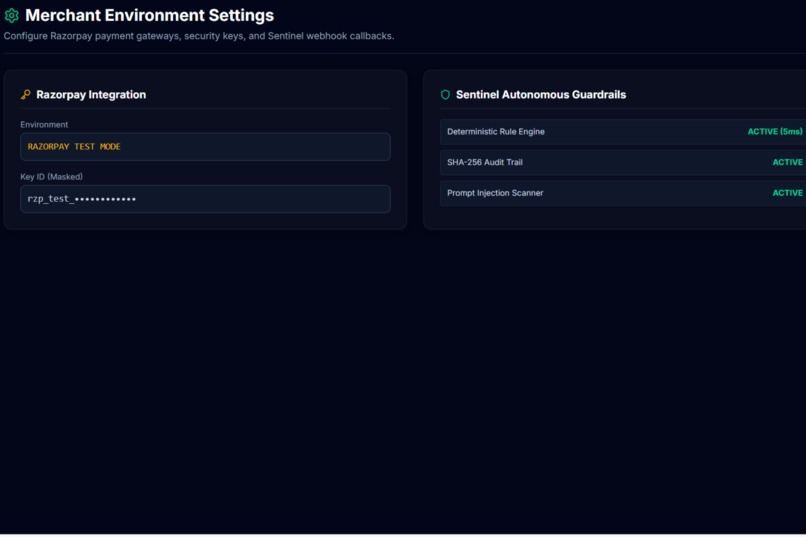Click the Sentinel Autonomous Guardrails heading
The height and width of the screenshot is (537, 806).
point(541,95)
